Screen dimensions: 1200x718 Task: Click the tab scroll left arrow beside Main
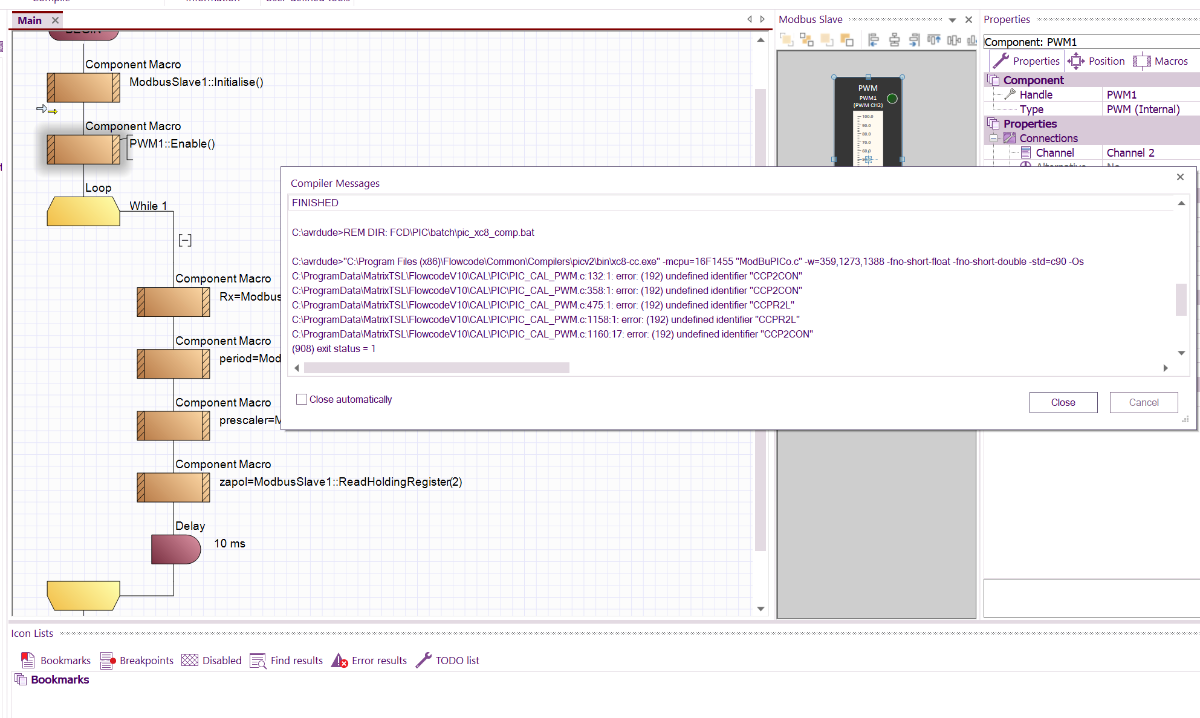tap(750, 20)
